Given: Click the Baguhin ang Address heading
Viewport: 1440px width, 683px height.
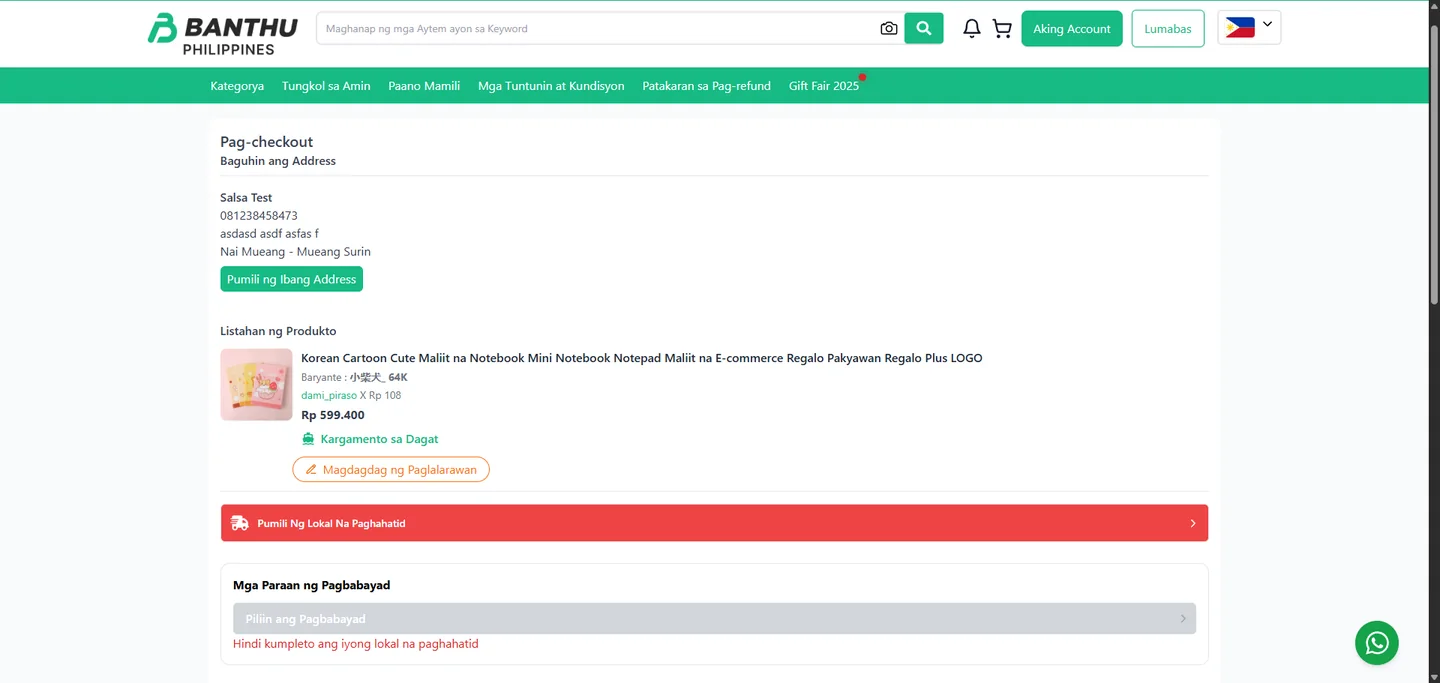Looking at the screenshot, I should 278,161.
